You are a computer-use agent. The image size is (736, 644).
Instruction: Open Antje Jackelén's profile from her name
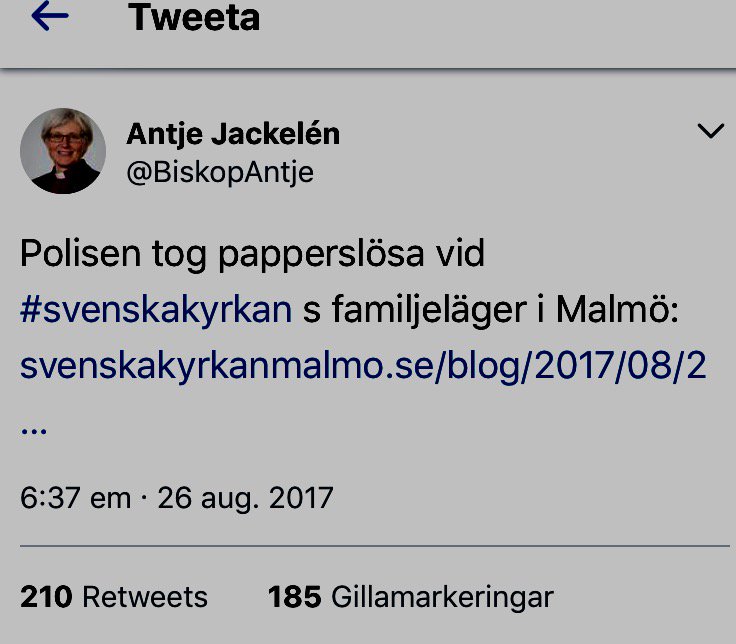pyautogui.click(x=233, y=134)
